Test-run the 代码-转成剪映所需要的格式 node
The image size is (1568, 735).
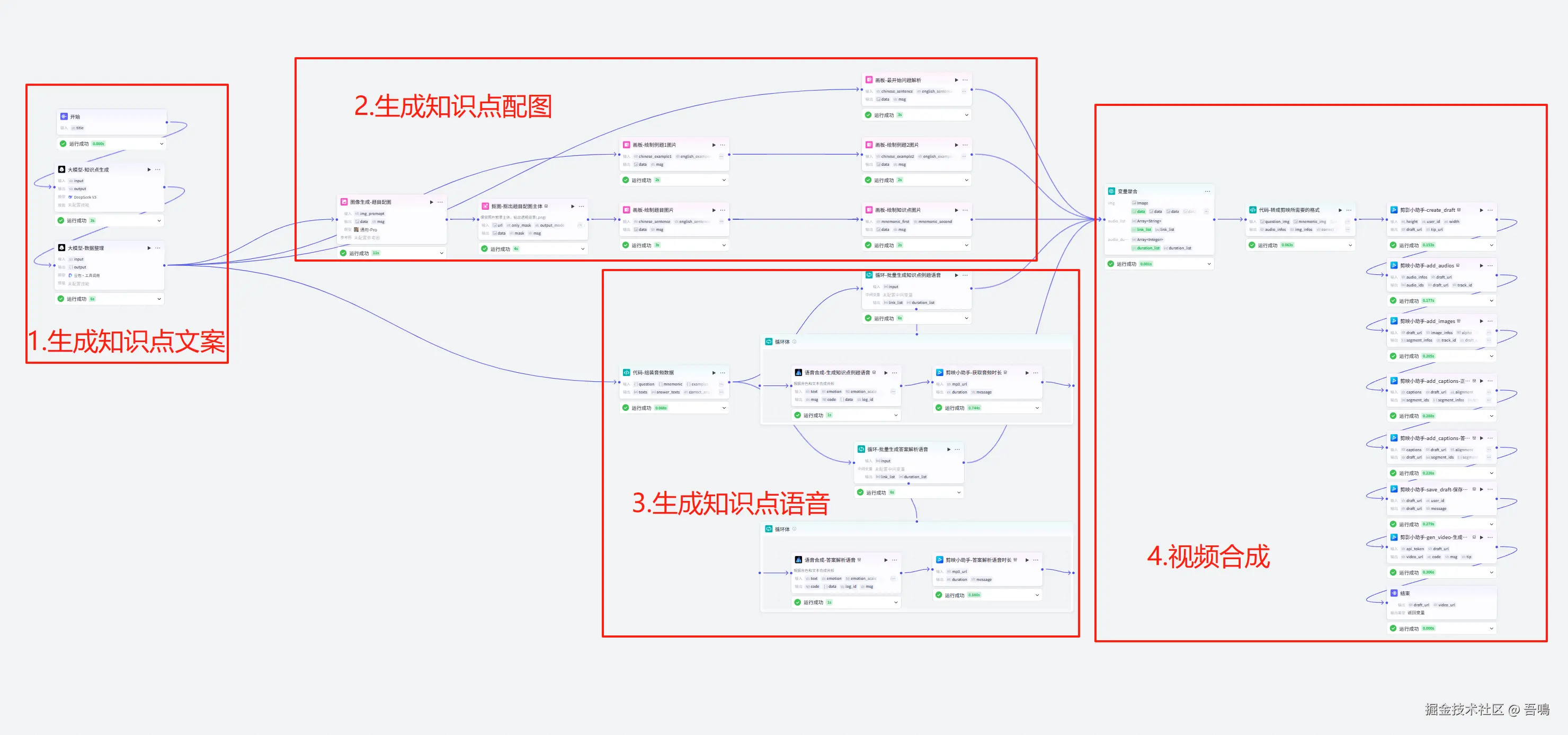pos(1340,210)
